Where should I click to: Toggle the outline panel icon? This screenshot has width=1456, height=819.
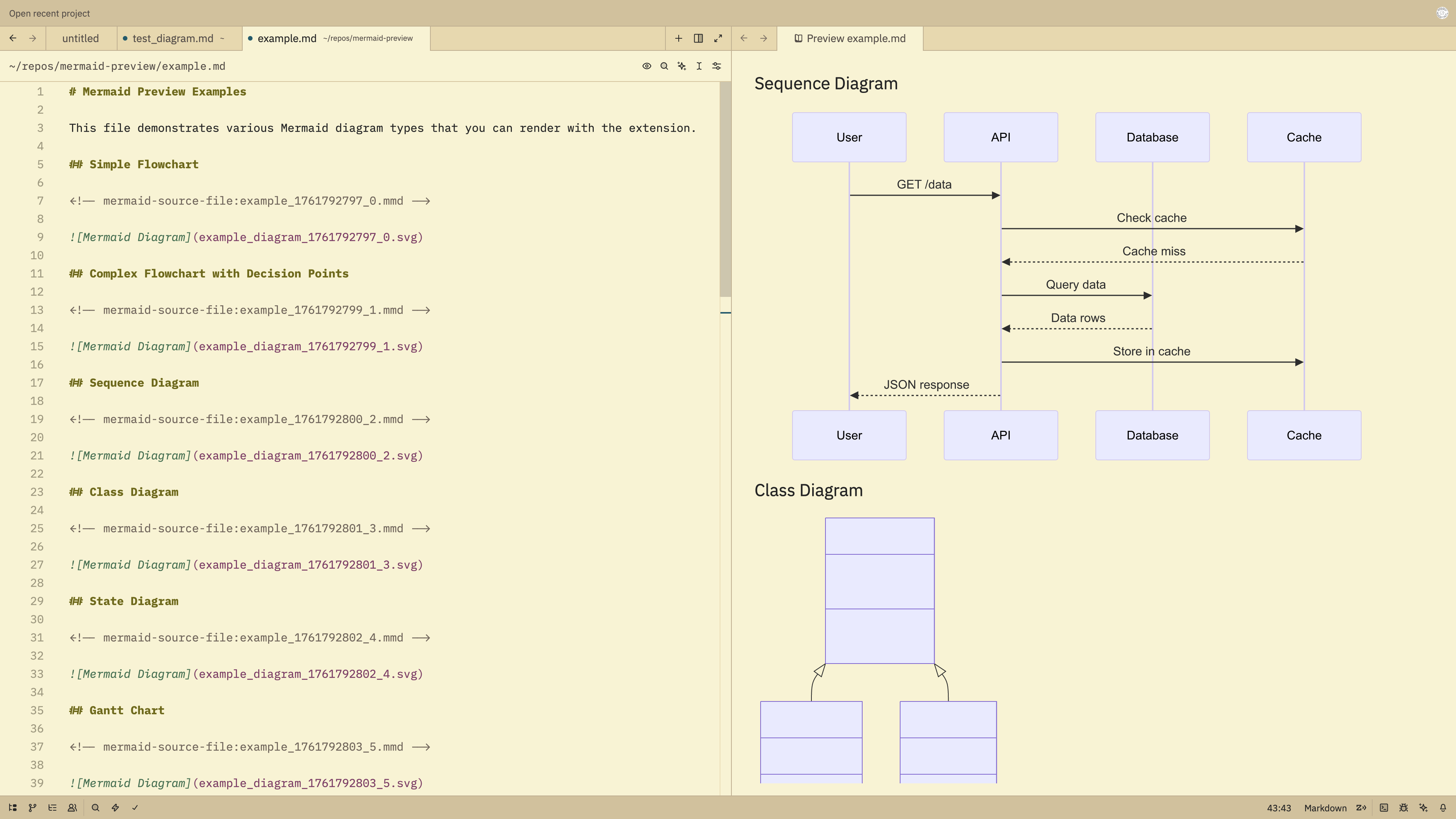pos(53,808)
